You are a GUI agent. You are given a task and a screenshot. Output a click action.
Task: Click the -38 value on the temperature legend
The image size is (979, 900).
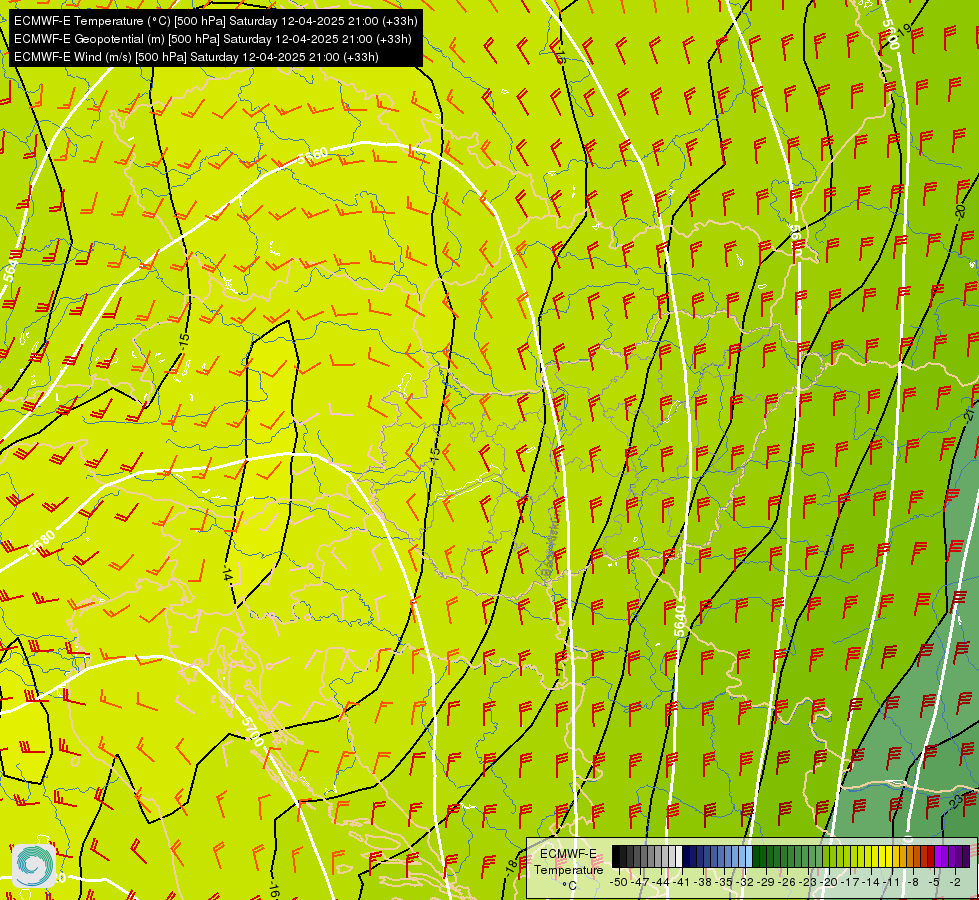(703, 882)
